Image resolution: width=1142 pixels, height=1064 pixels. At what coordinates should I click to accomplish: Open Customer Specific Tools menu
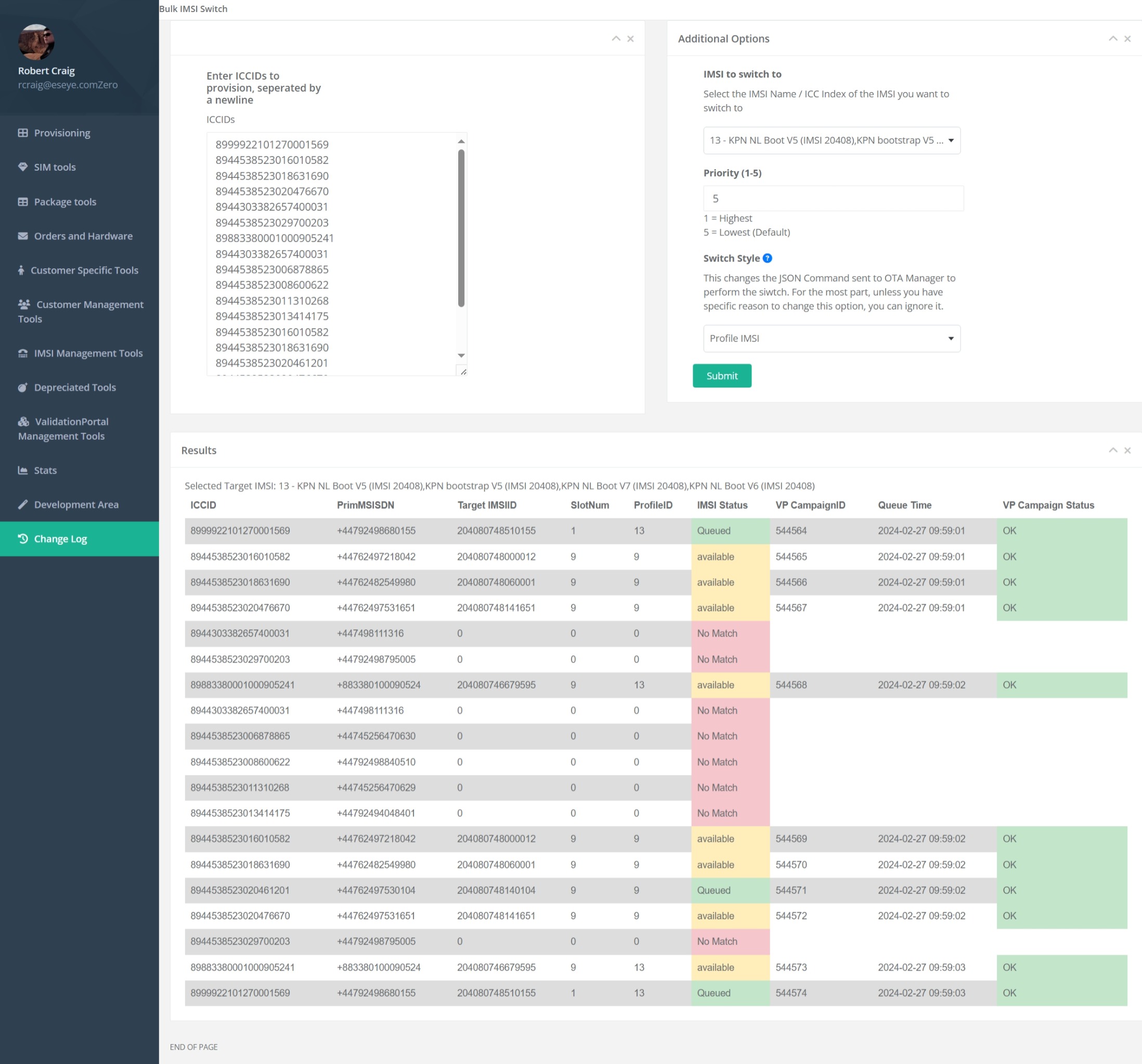pos(84,270)
